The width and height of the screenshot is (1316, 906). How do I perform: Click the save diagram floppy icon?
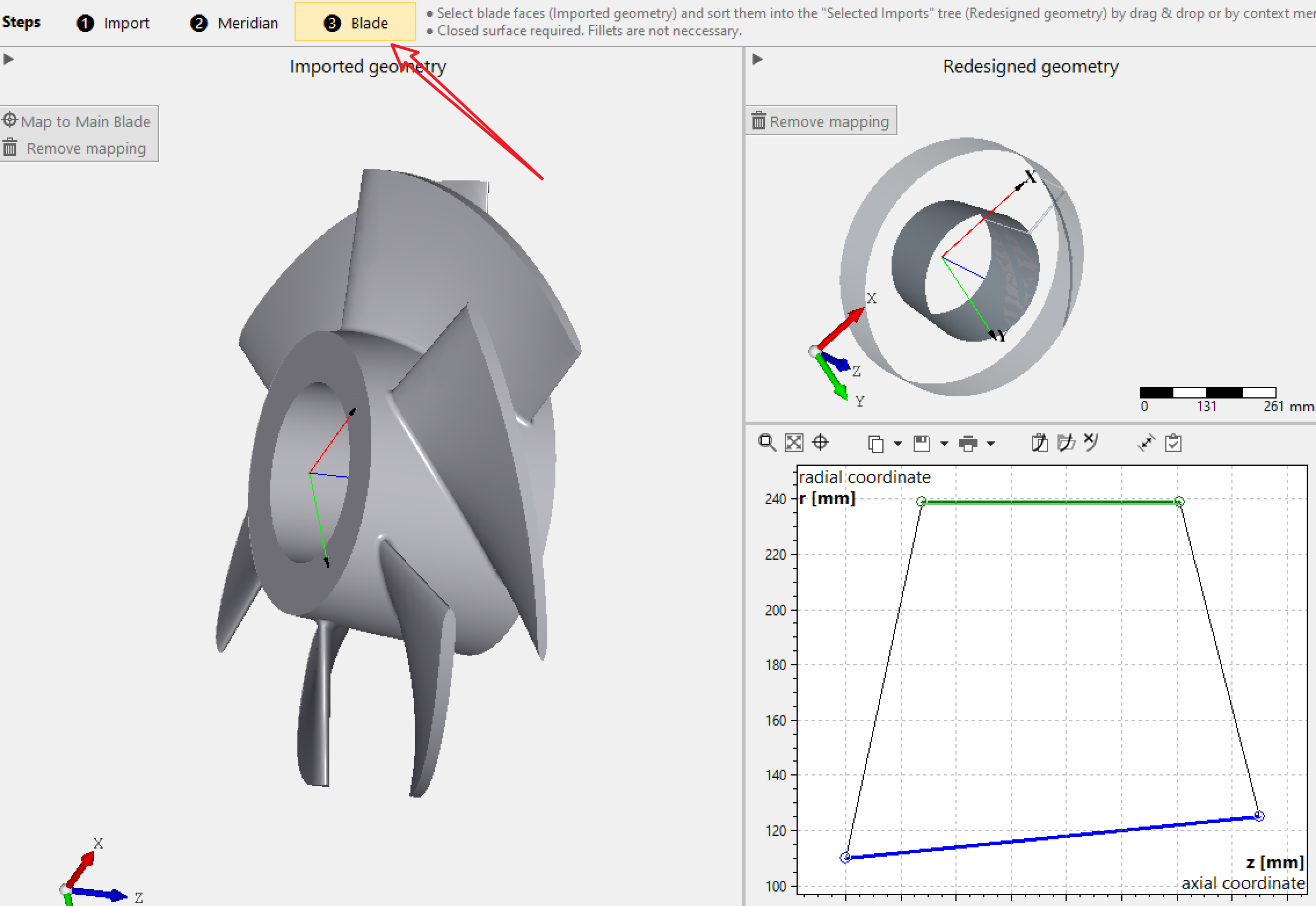921,444
